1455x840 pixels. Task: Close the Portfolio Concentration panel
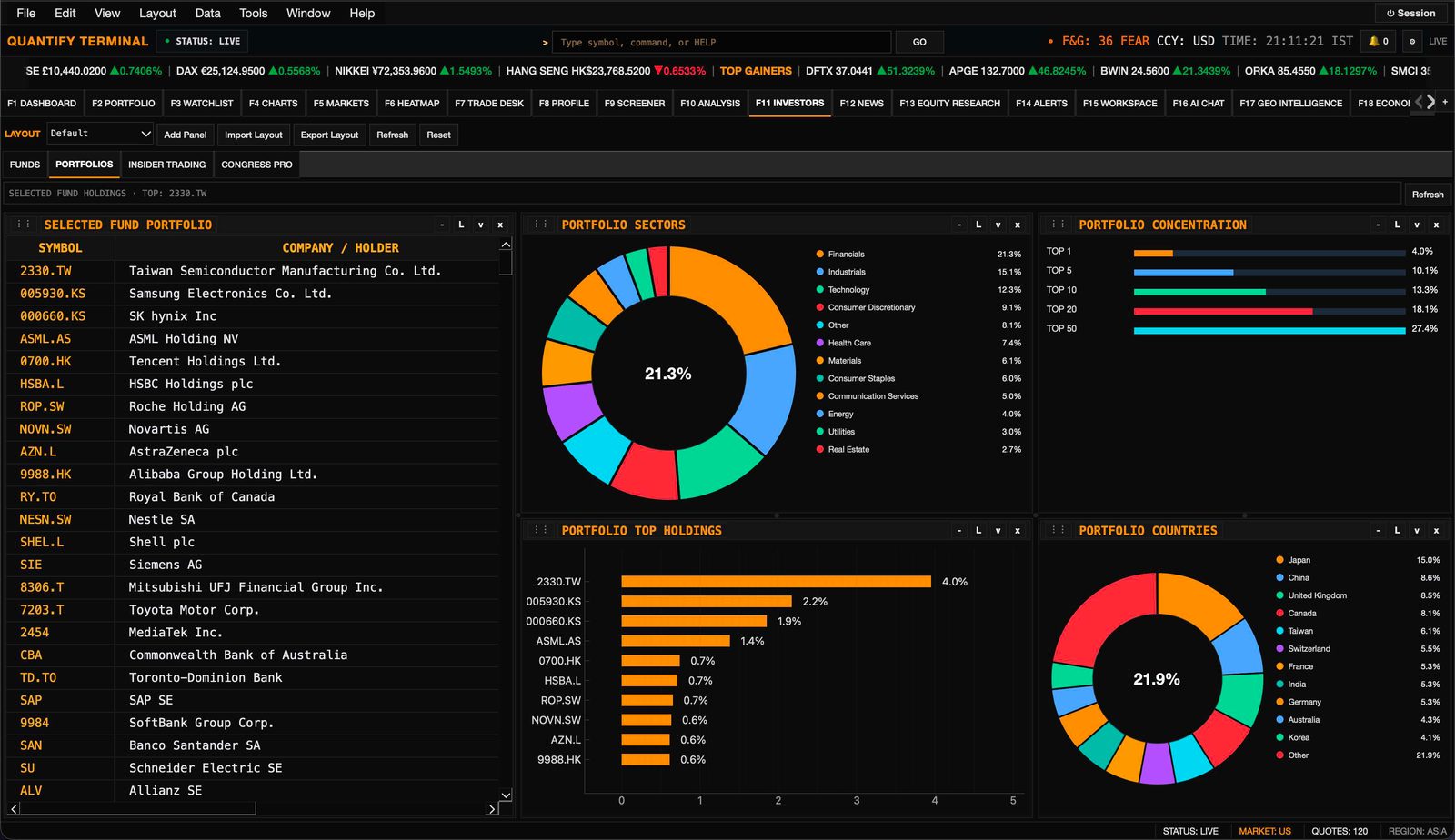pos(1437,225)
